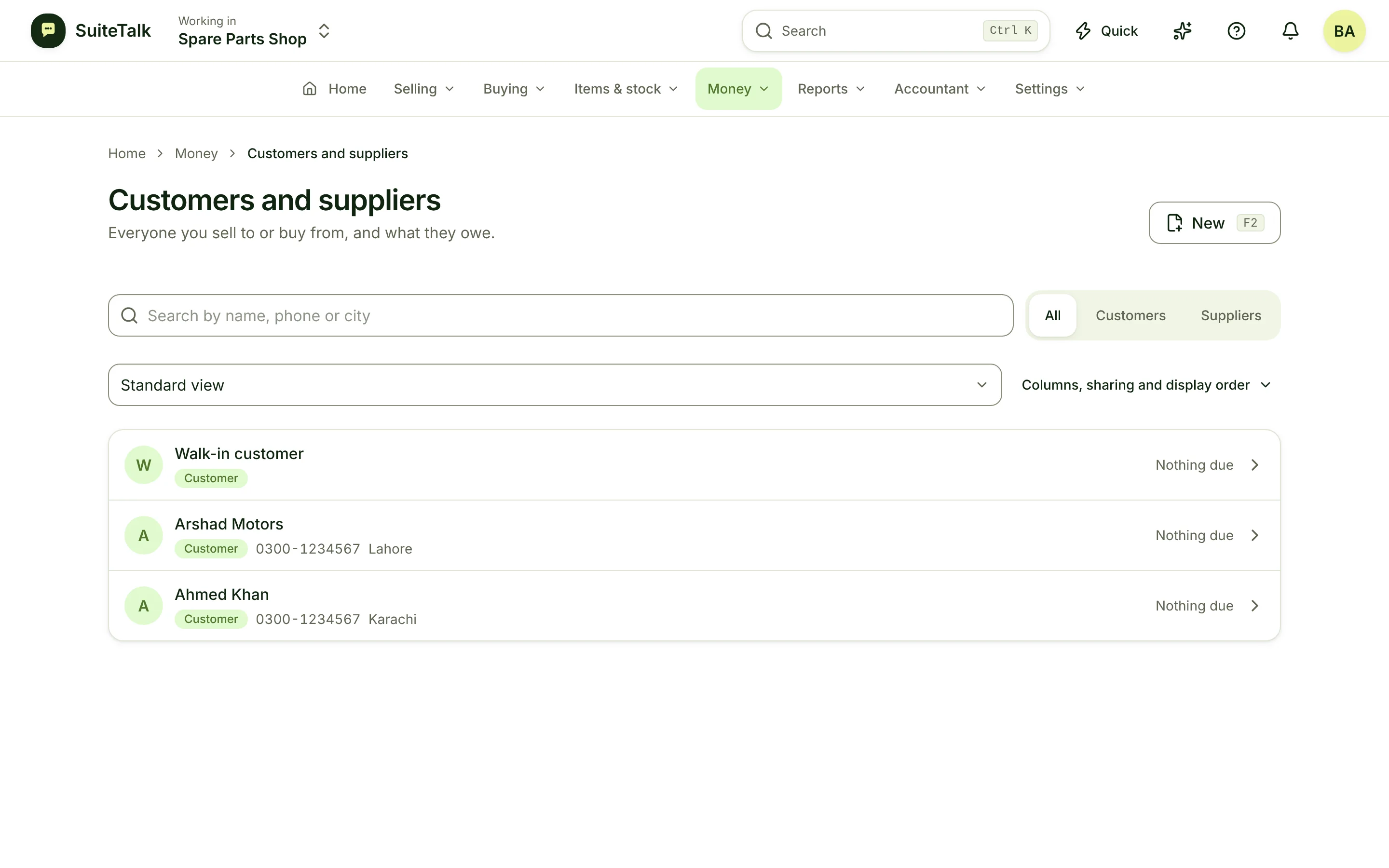Open the Standard view dropdown

point(555,385)
